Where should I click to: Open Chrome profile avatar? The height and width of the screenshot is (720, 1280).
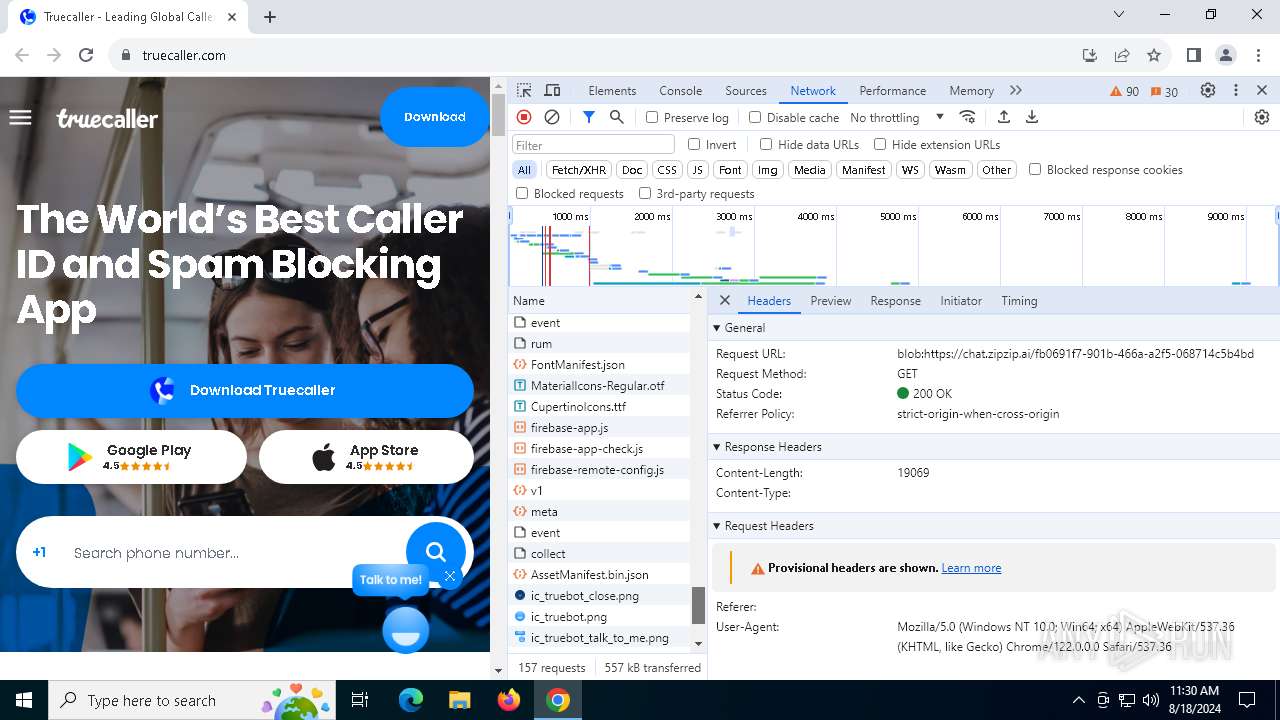pos(1226,55)
